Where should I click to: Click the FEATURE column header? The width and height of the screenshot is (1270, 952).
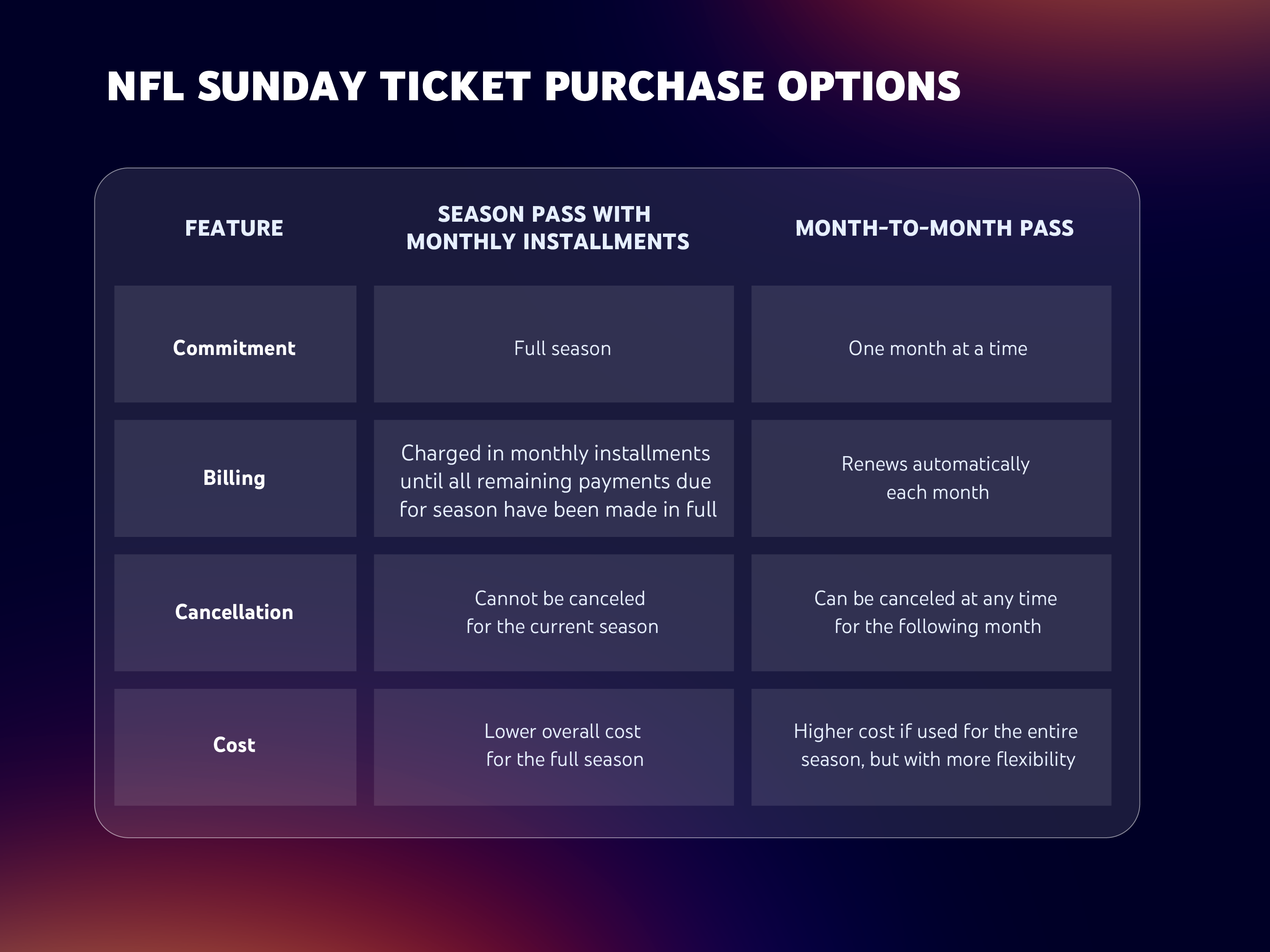[x=234, y=228]
